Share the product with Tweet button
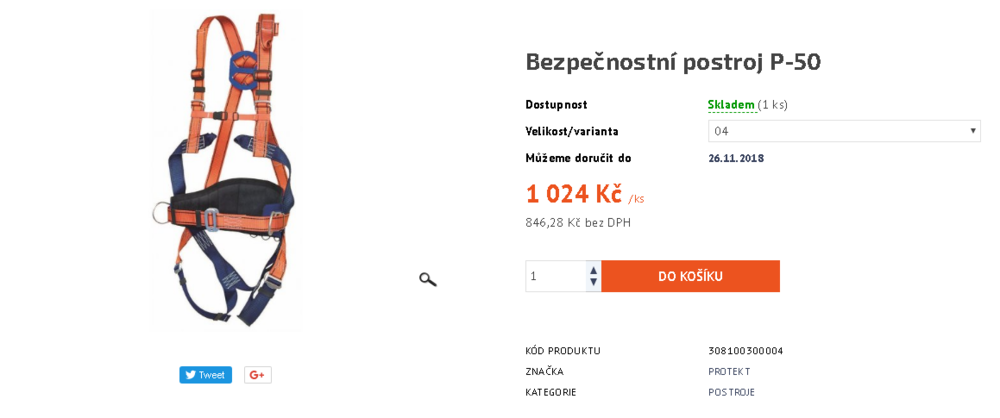 point(205,375)
